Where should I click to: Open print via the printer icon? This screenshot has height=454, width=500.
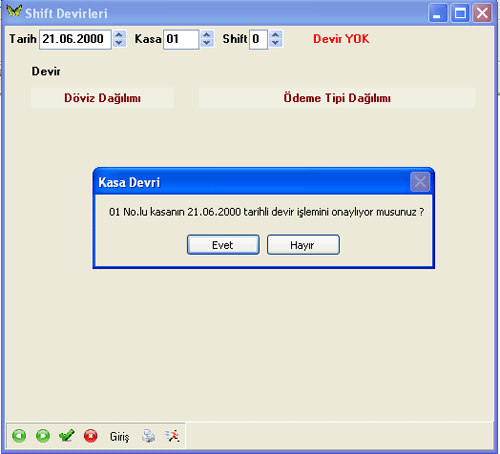click(148, 436)
